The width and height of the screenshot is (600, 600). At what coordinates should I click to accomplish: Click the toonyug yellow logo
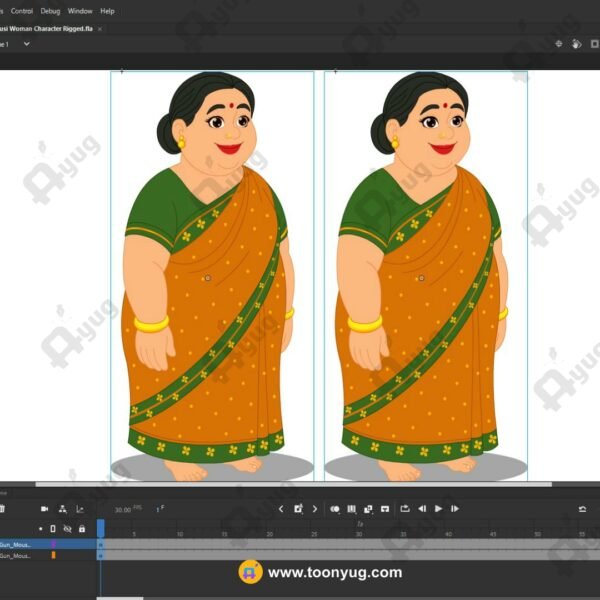[251, 572]
